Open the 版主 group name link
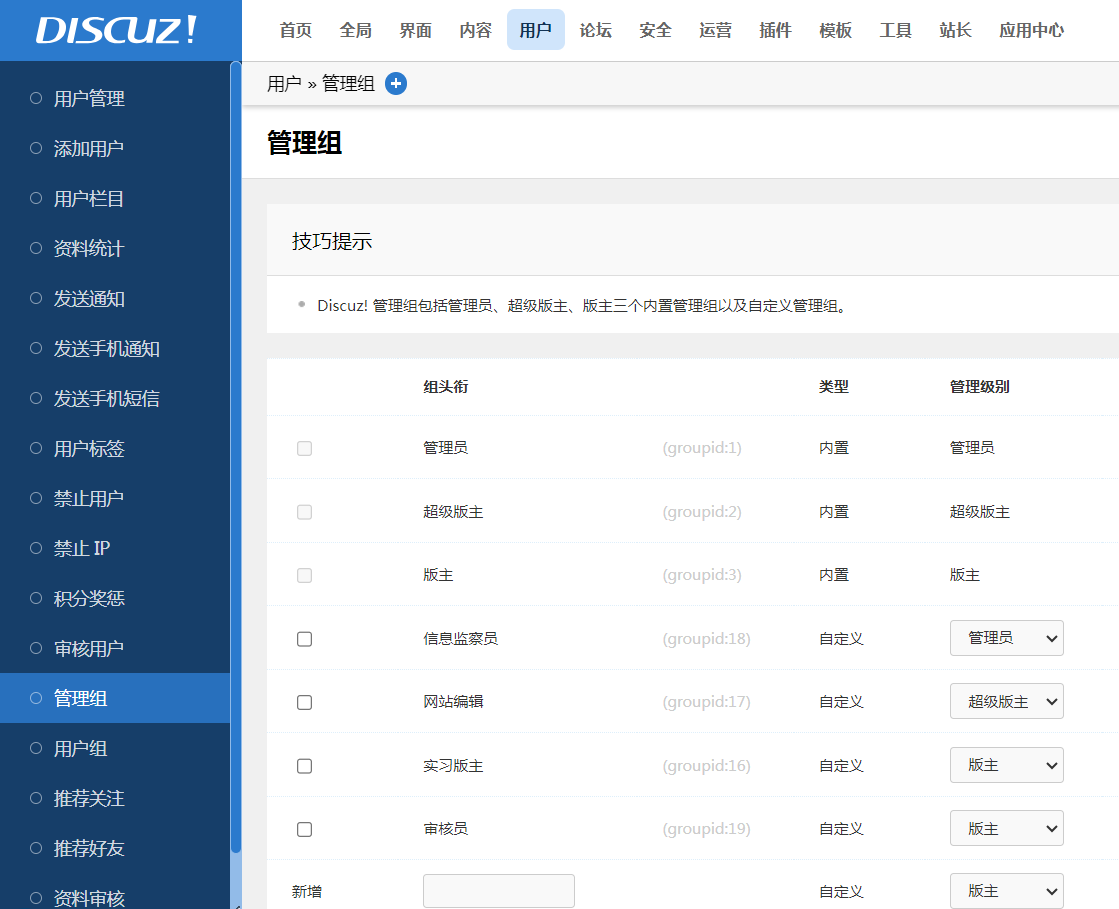This screenshot has height=909, width=1119. (438, 574)
